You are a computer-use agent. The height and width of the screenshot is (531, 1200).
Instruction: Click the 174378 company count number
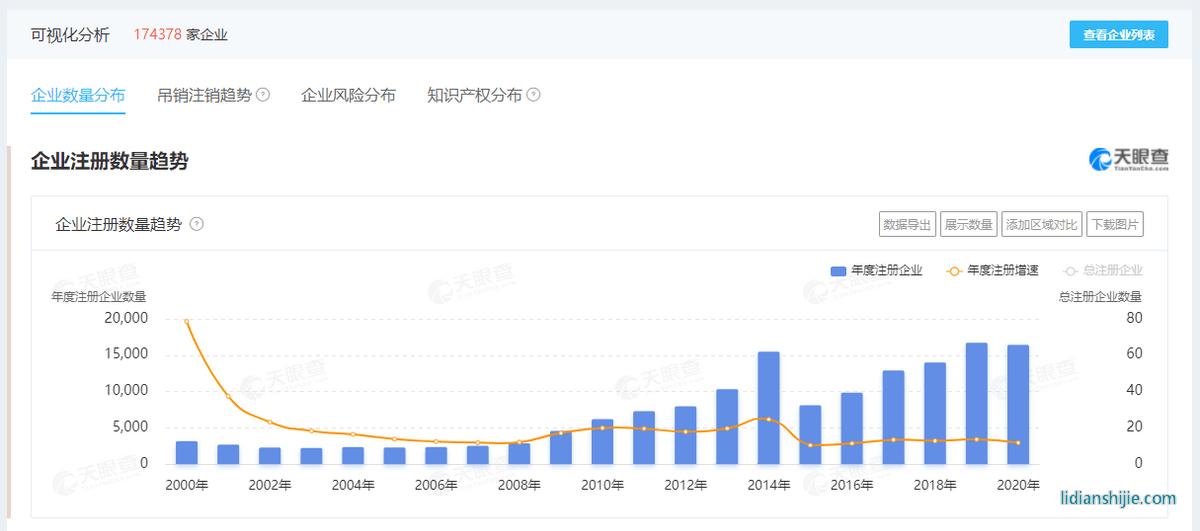point(158,35)
